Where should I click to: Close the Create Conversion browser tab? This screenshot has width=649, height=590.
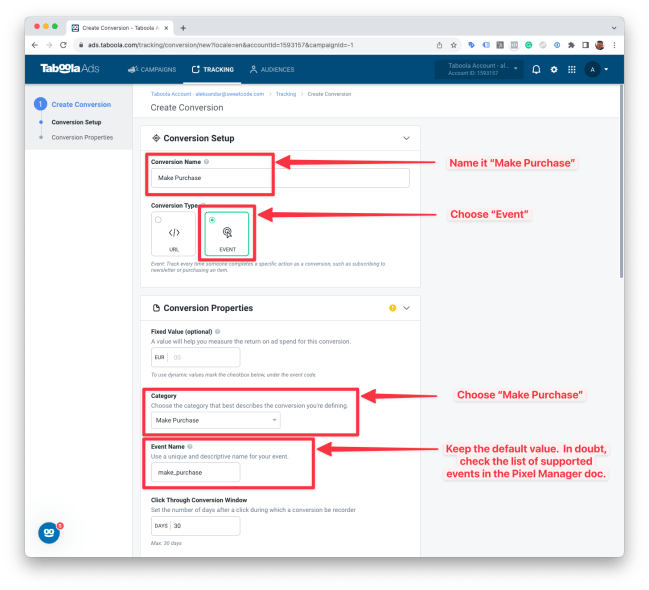pos(166,28)
